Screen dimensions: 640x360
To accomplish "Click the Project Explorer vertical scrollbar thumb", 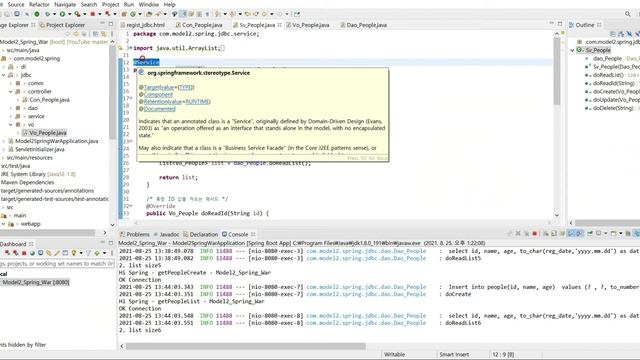I will tap(112, 92).
